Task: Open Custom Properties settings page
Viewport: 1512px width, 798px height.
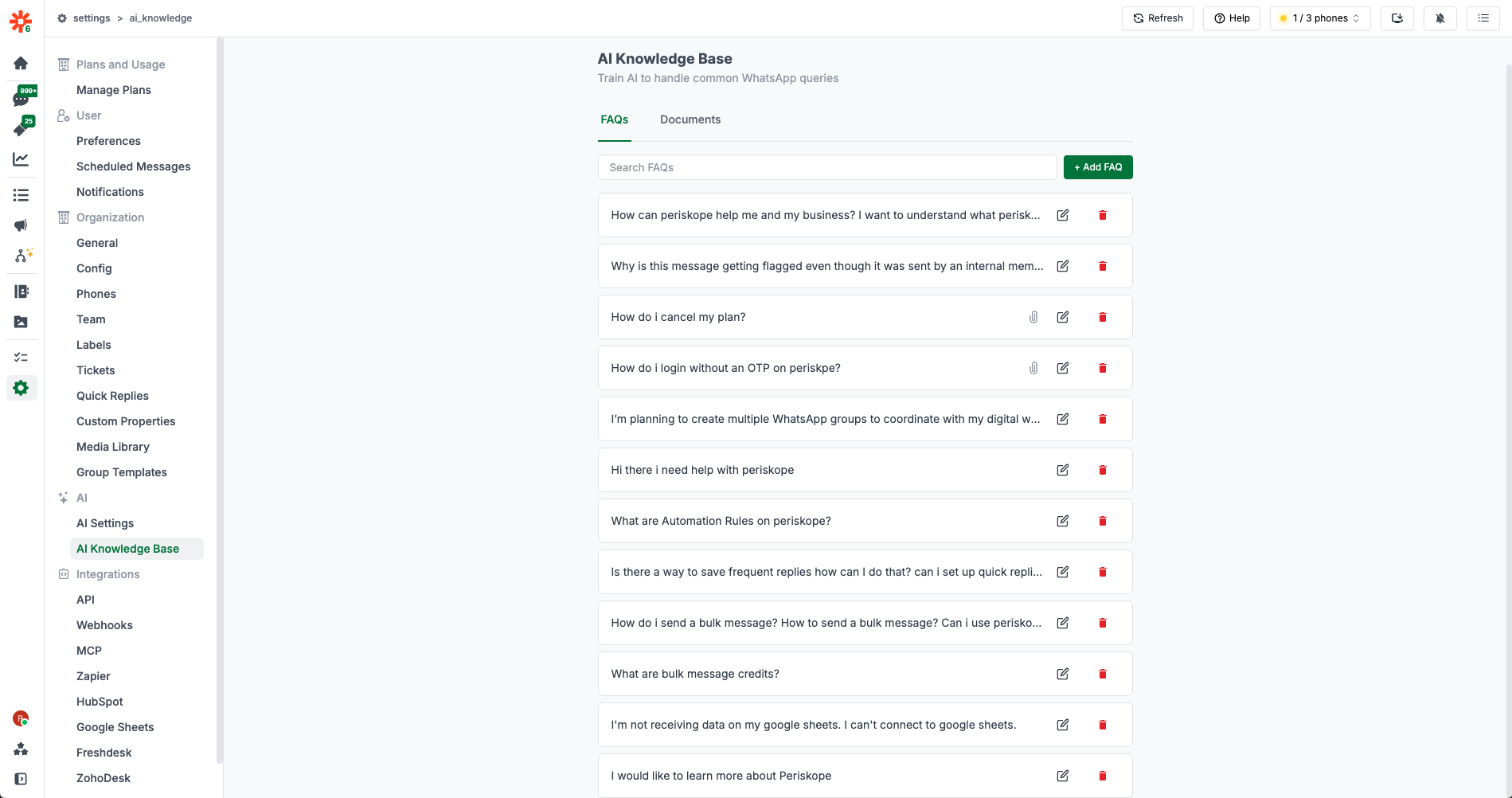Action: (126, 421)
